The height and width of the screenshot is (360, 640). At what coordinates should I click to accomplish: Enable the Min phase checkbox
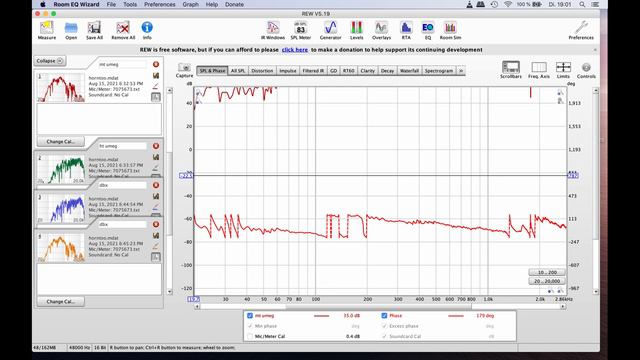[250, 326]
